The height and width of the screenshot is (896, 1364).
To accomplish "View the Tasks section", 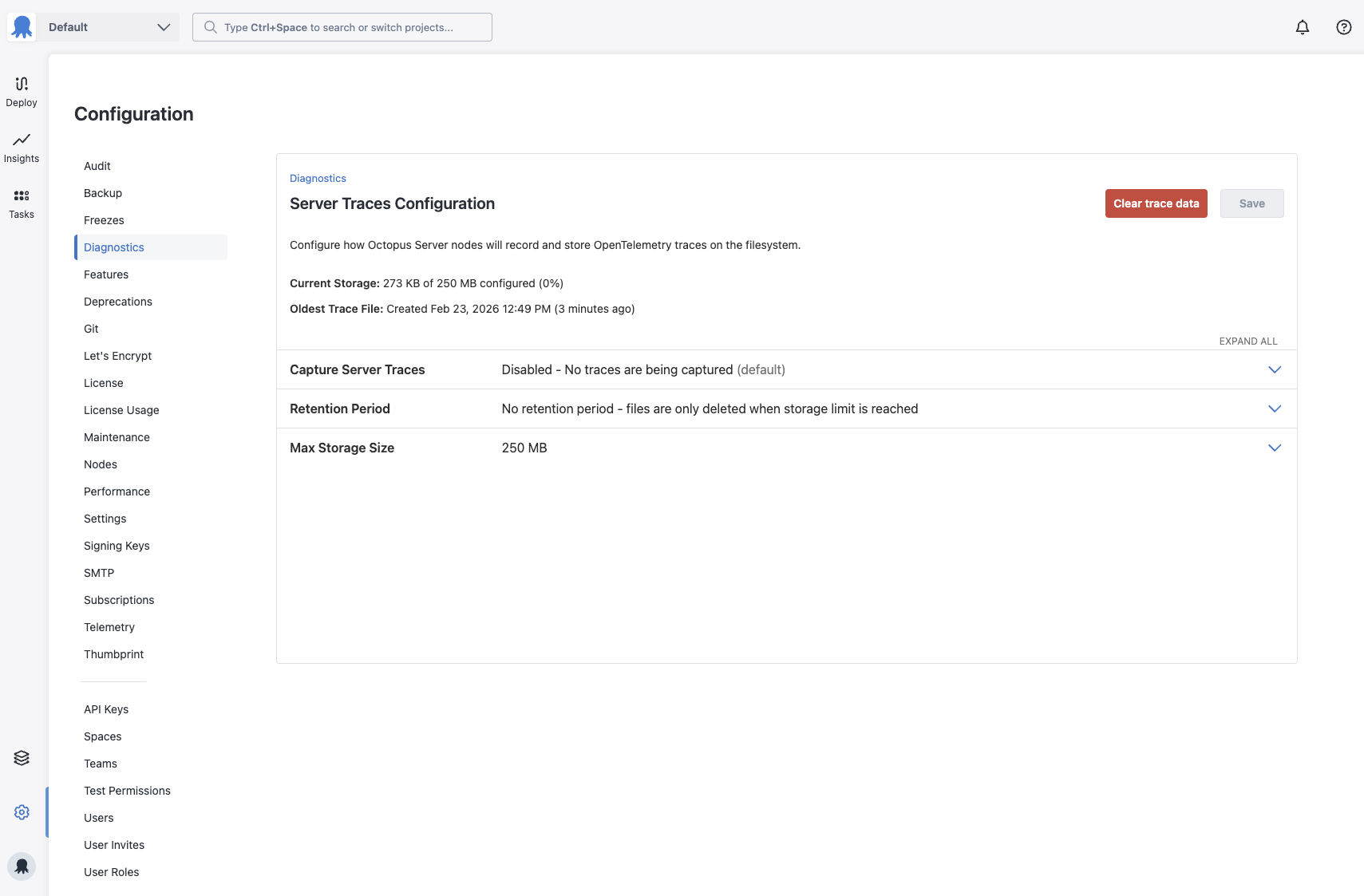I will (22, 203).
